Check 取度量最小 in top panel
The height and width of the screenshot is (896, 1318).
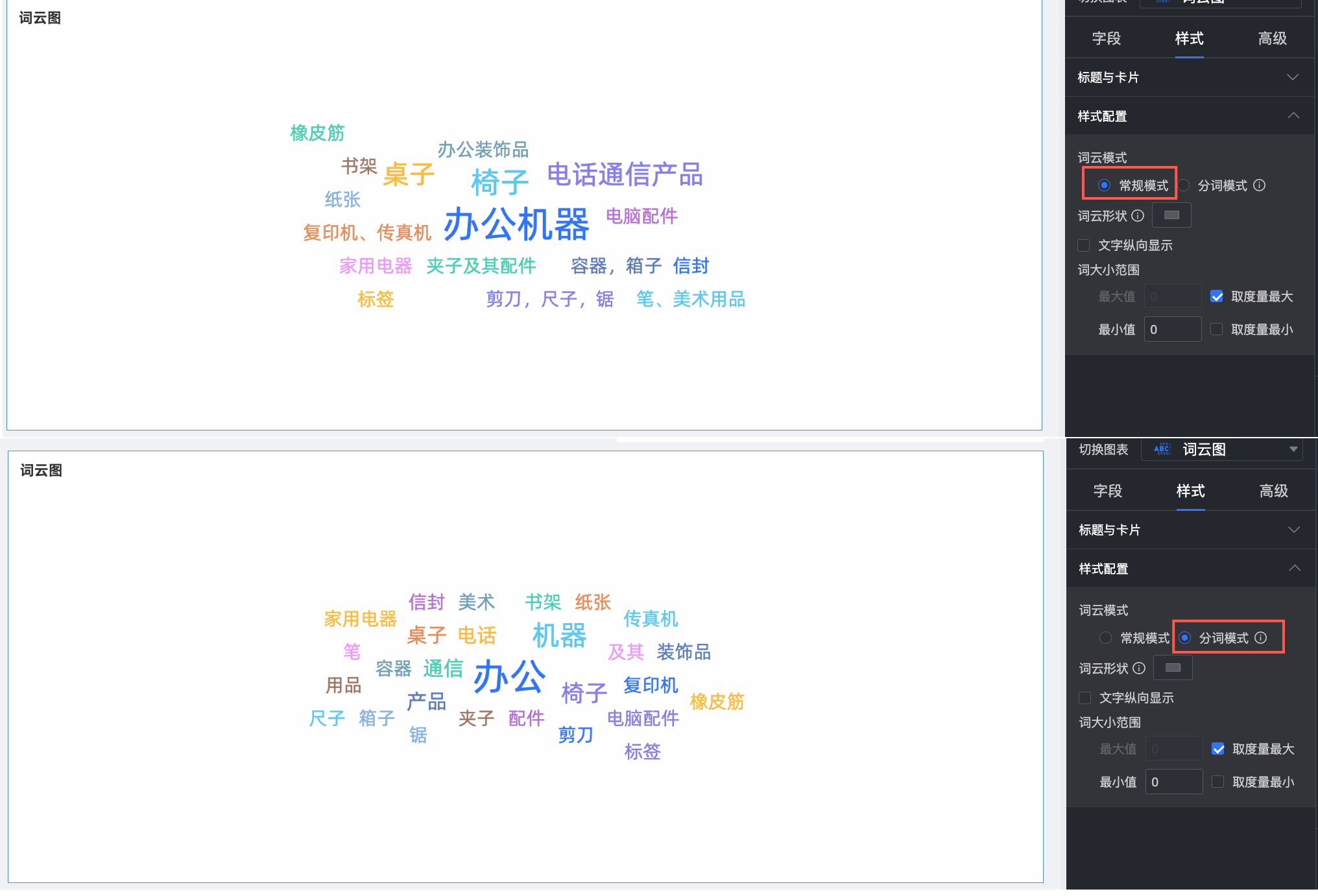1217,329
